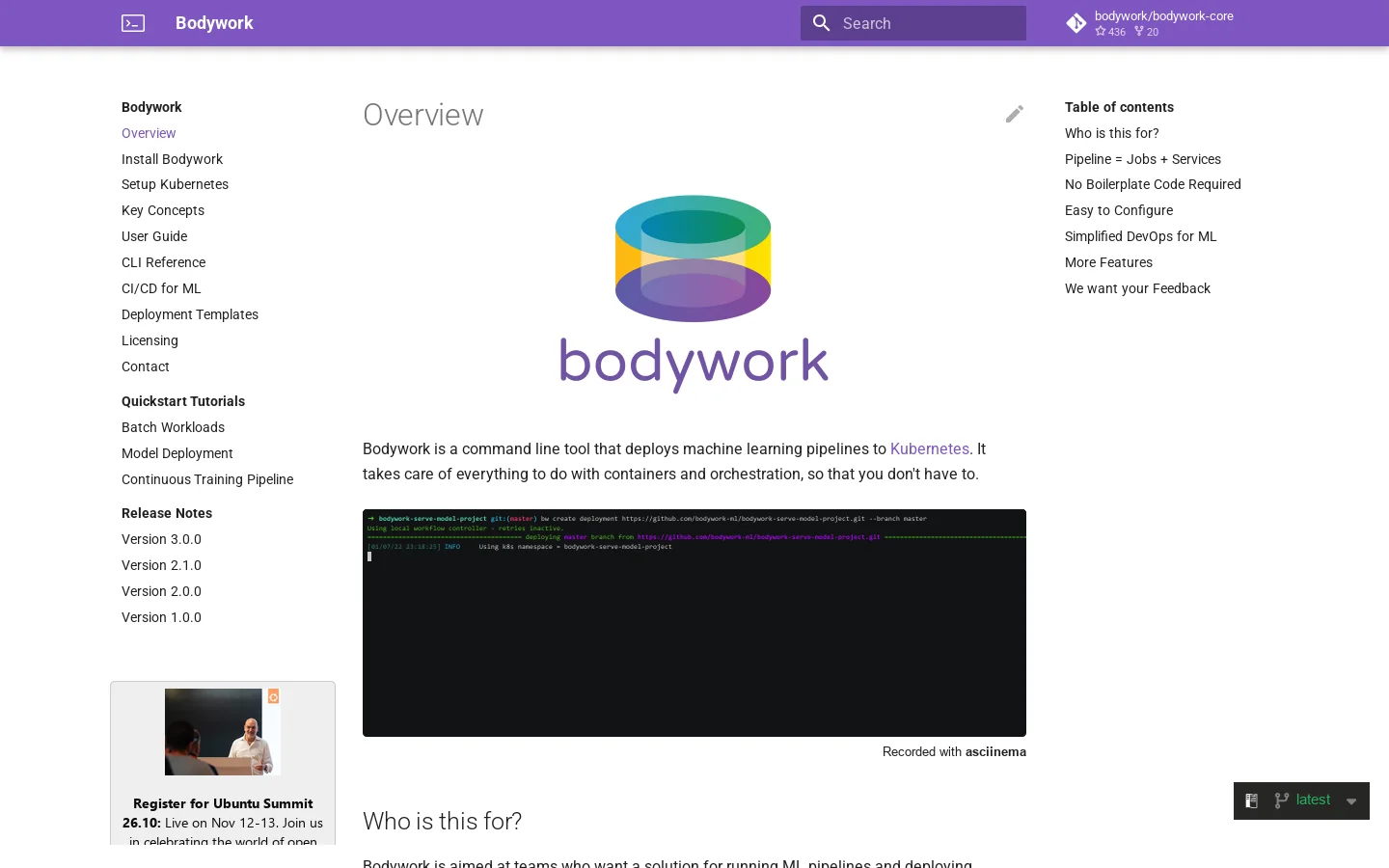View Version 2.0.0 release notes

point(161,591)
